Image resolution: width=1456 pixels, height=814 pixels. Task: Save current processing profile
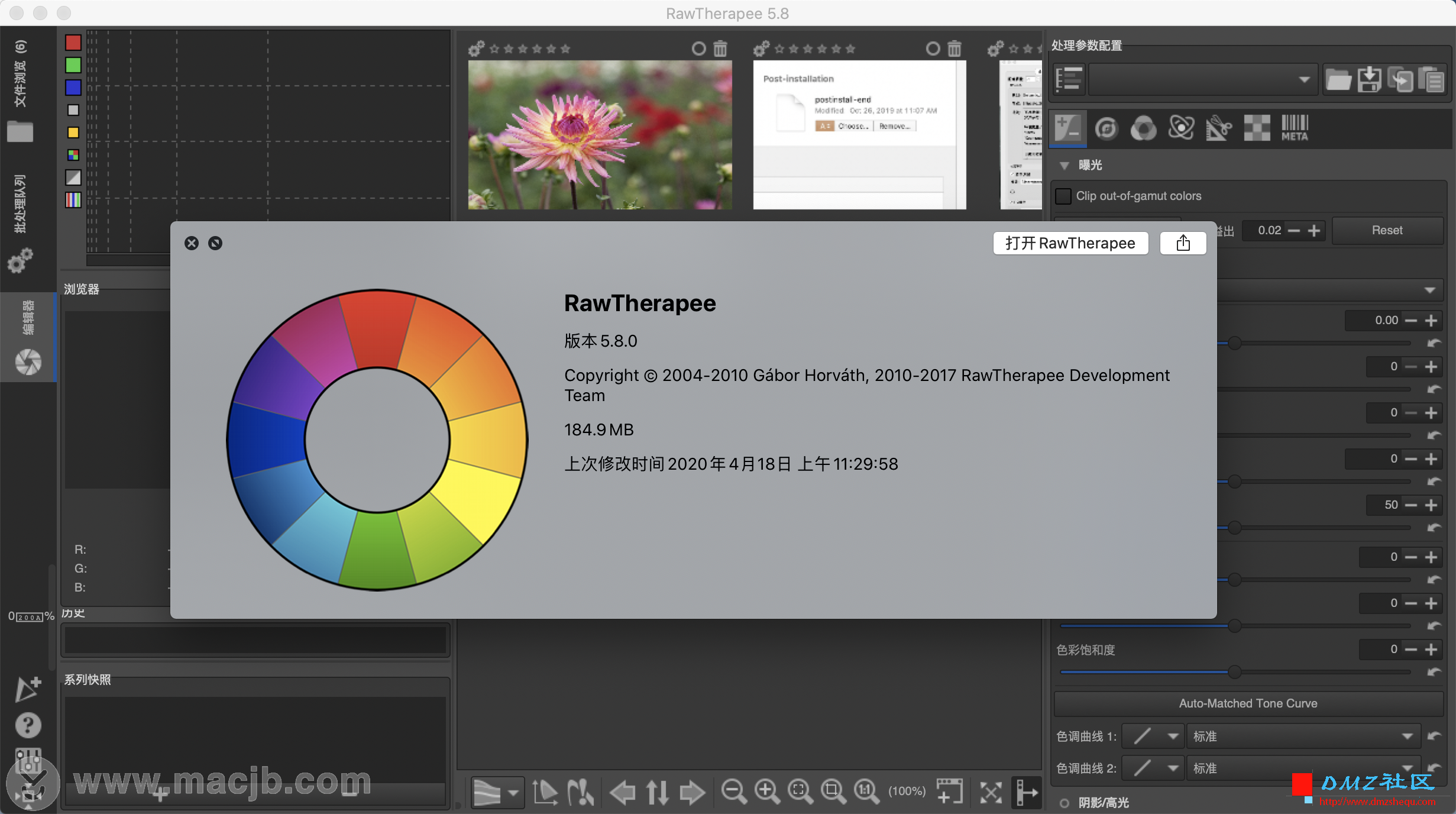point(1369,79)
